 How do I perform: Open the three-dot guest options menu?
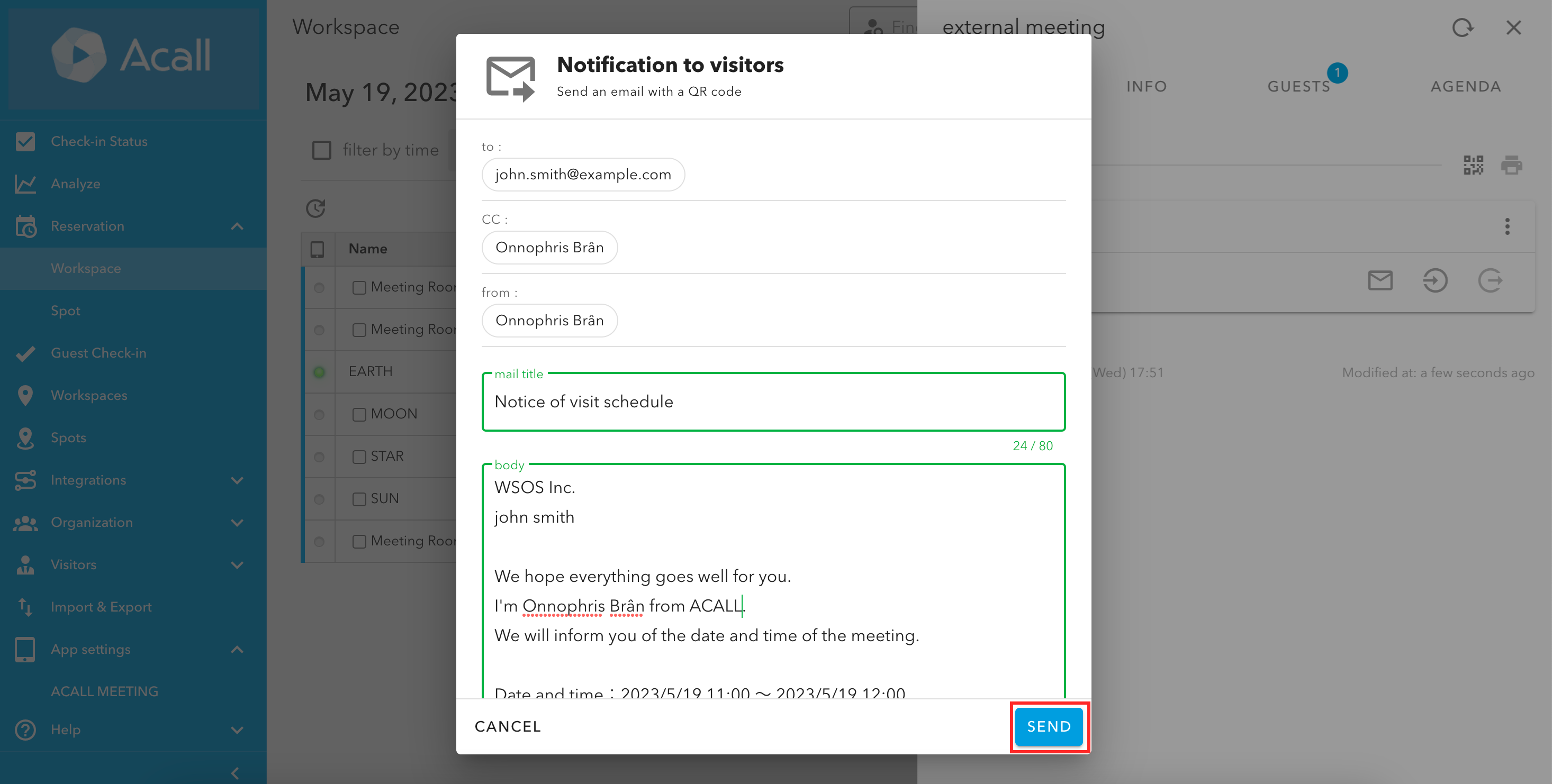1507,226
